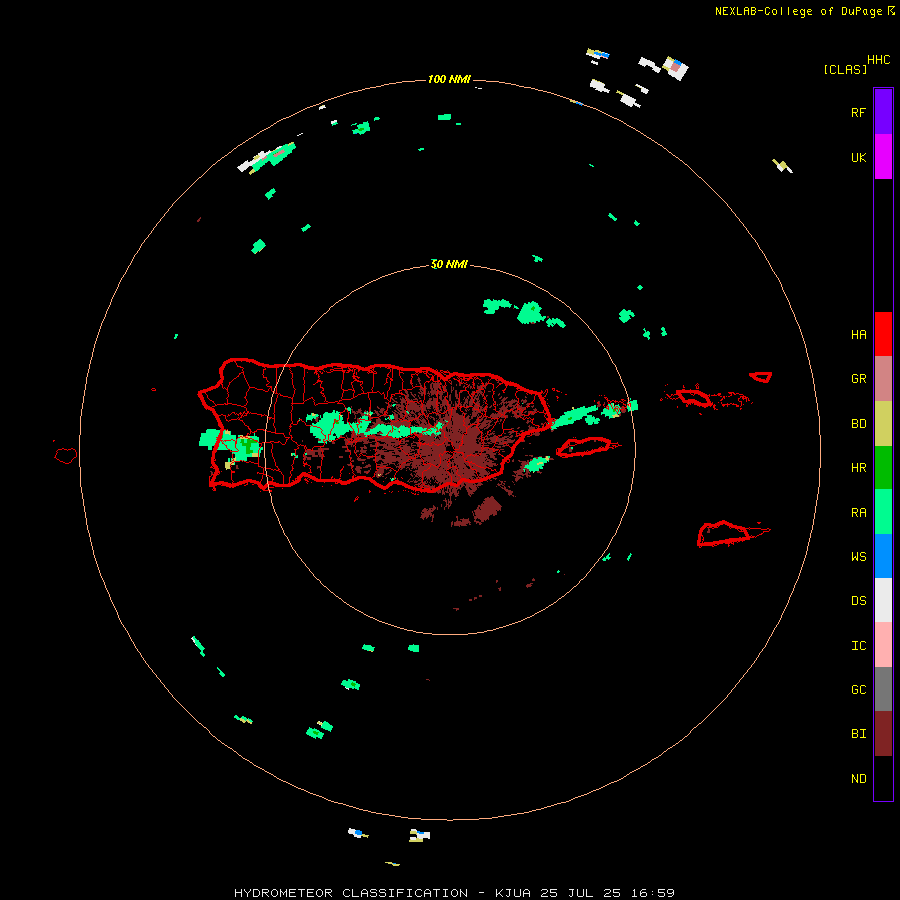The width and height of the screenshot is (900, 900).
Task: Select the BD yellow legend block
Action: click(x=883, y=423)
